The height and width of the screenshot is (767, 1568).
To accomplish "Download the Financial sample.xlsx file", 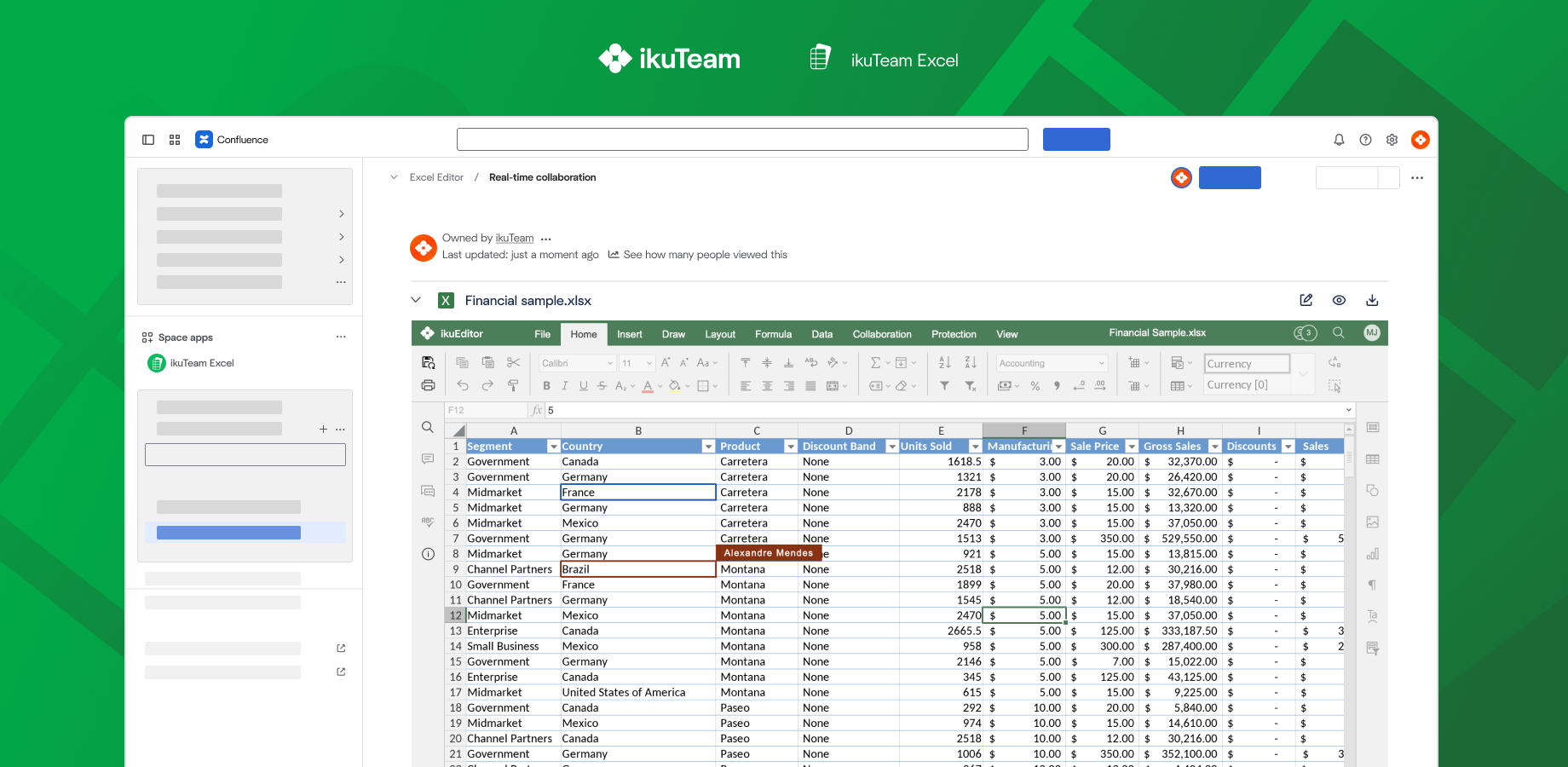I will click(1372, 300).
